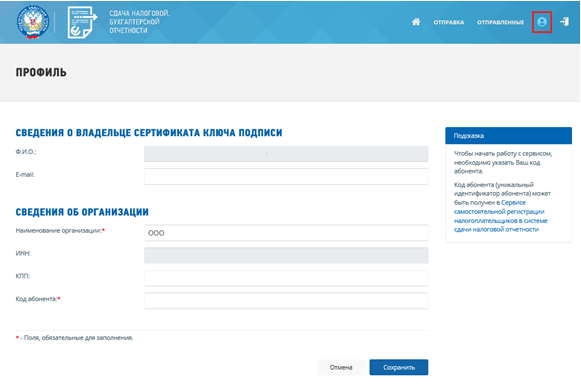
Task: Open the Отправленные menu item
Action: tap(500, 23)
